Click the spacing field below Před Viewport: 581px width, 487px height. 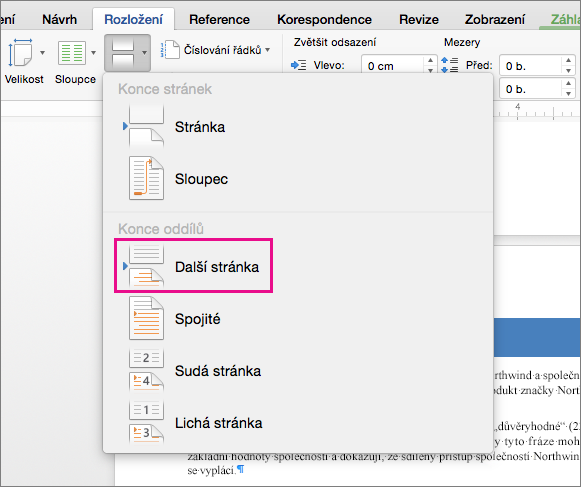531,89
